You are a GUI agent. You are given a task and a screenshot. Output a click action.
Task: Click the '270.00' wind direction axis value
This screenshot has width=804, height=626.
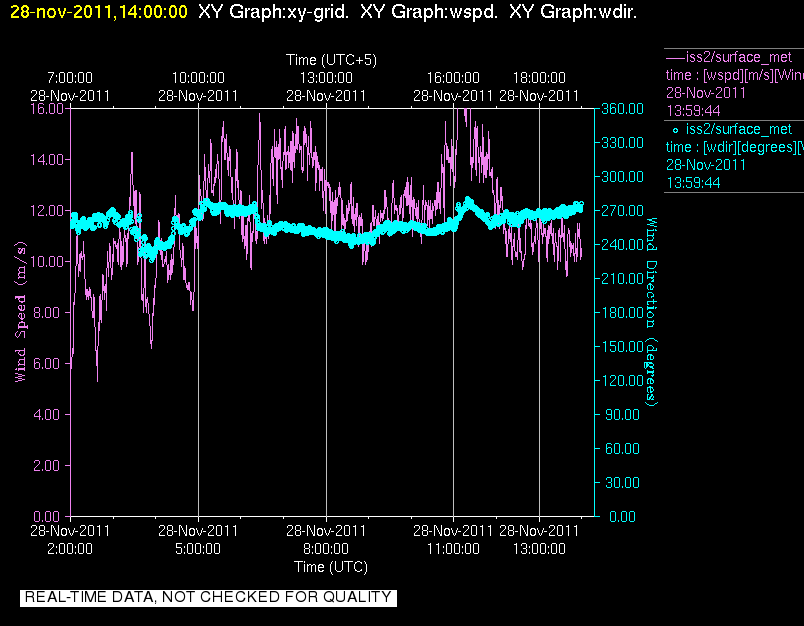coord(622,211)
